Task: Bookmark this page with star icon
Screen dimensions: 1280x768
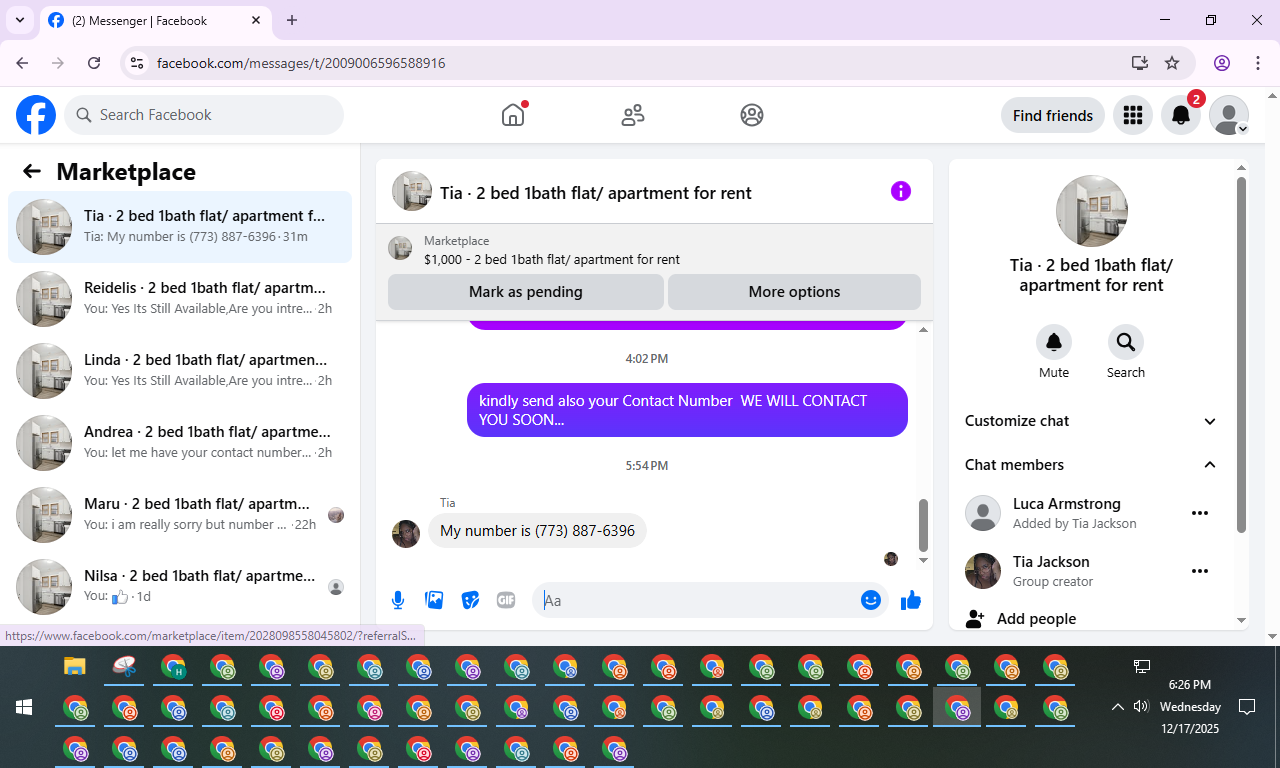Action: (1172, 63)
